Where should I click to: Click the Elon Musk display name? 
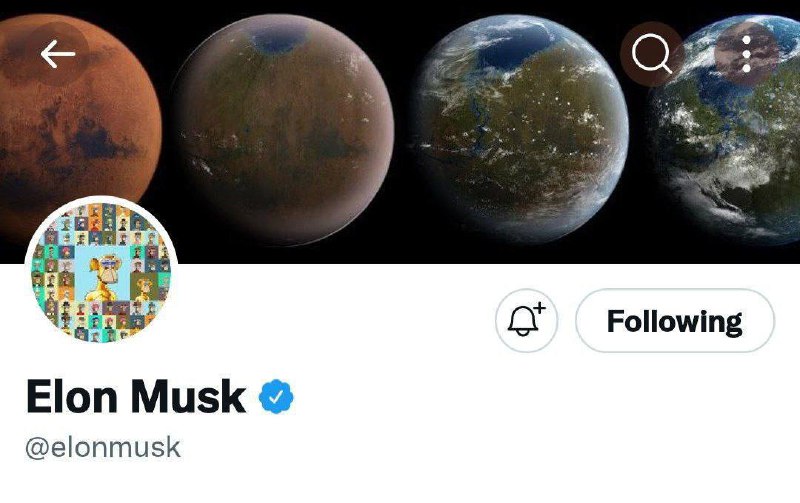136,396
